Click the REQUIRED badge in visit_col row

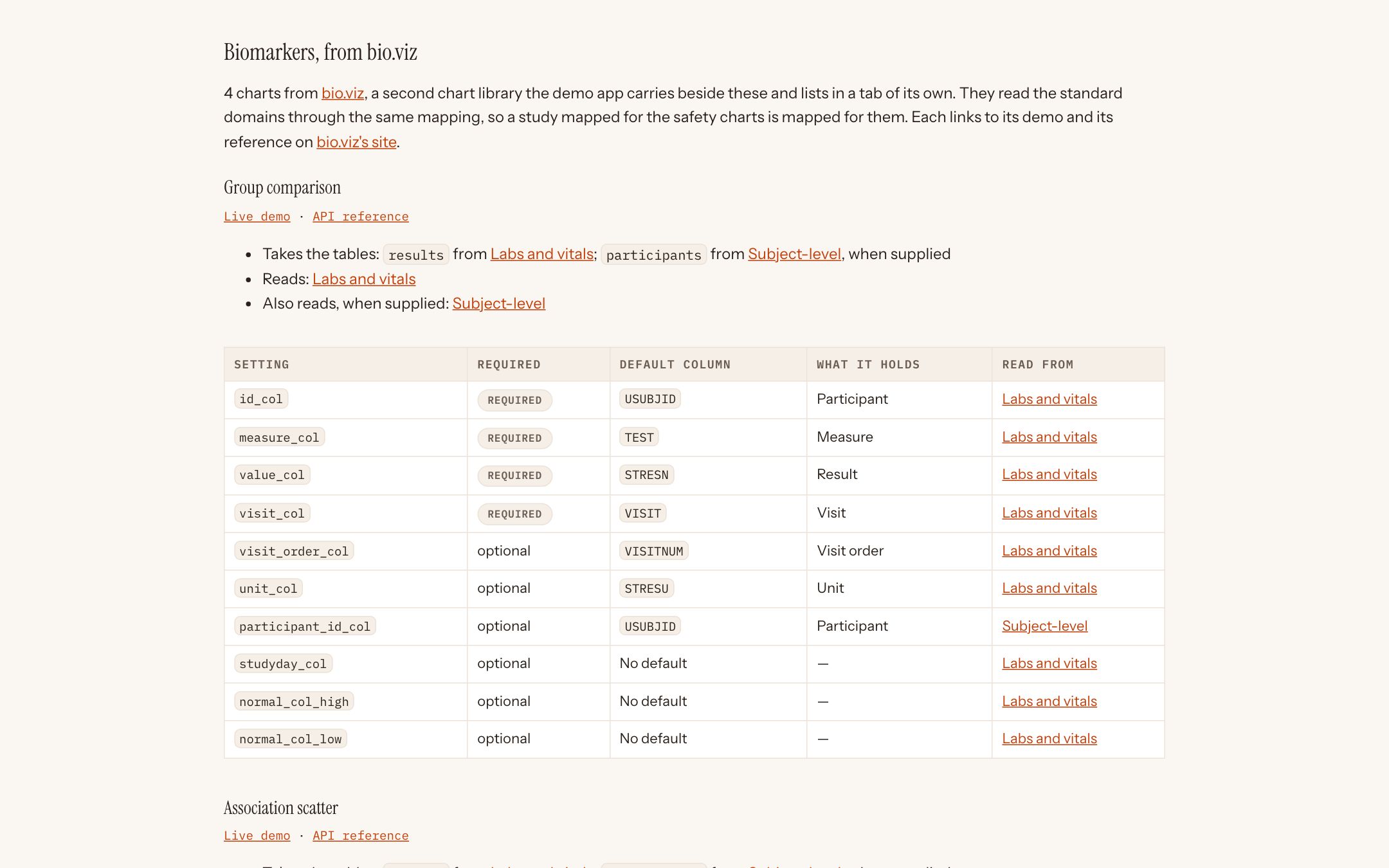515,514
